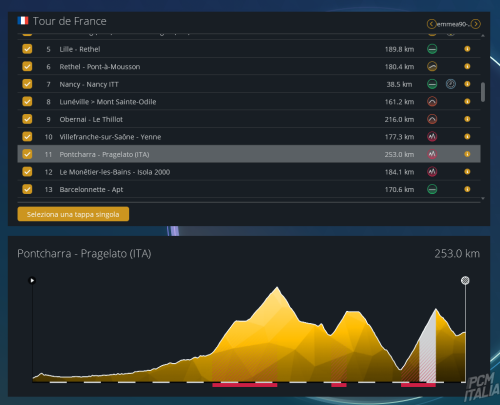Click the 38.5 km distance value
Viewport: 500px width, 405px height.
click(x=399, y=84)
